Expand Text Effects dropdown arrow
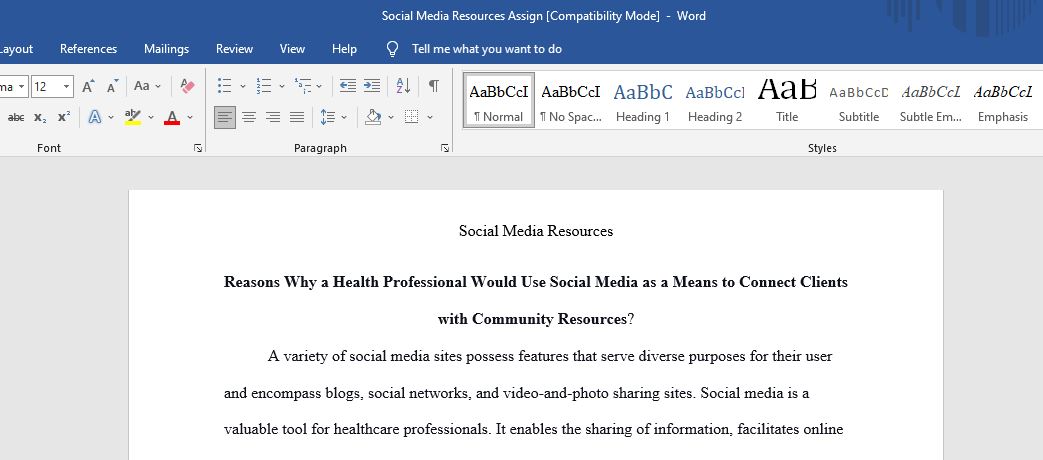 coord(110,118)
